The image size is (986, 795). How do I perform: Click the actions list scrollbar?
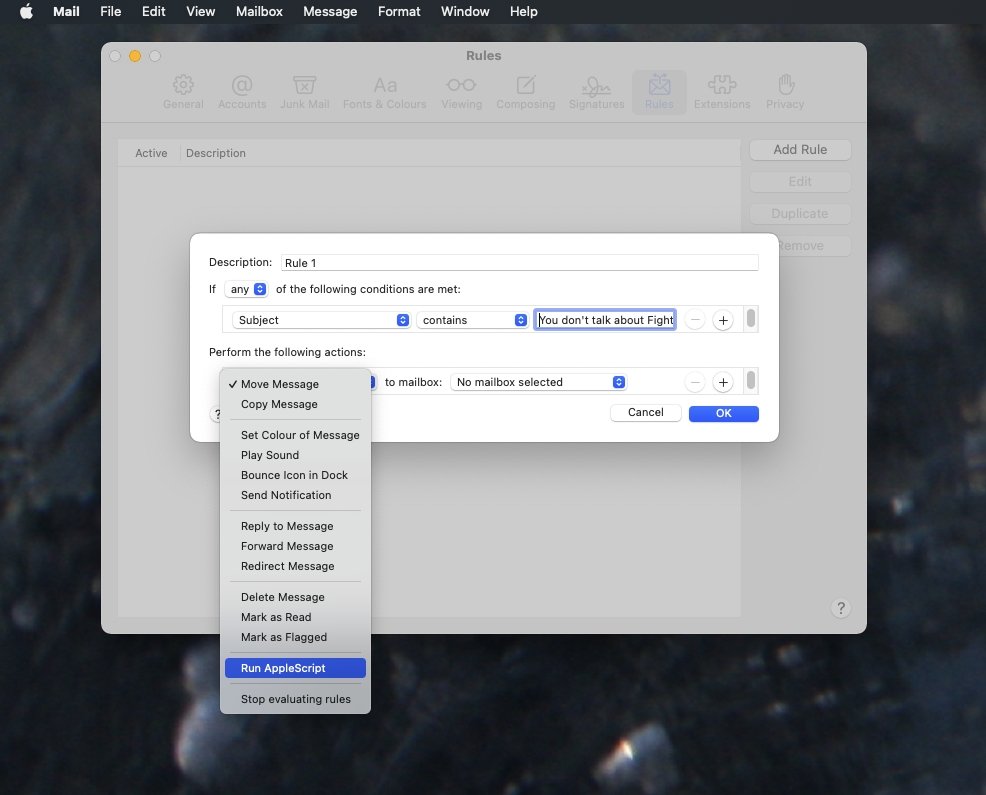[751, 381]
